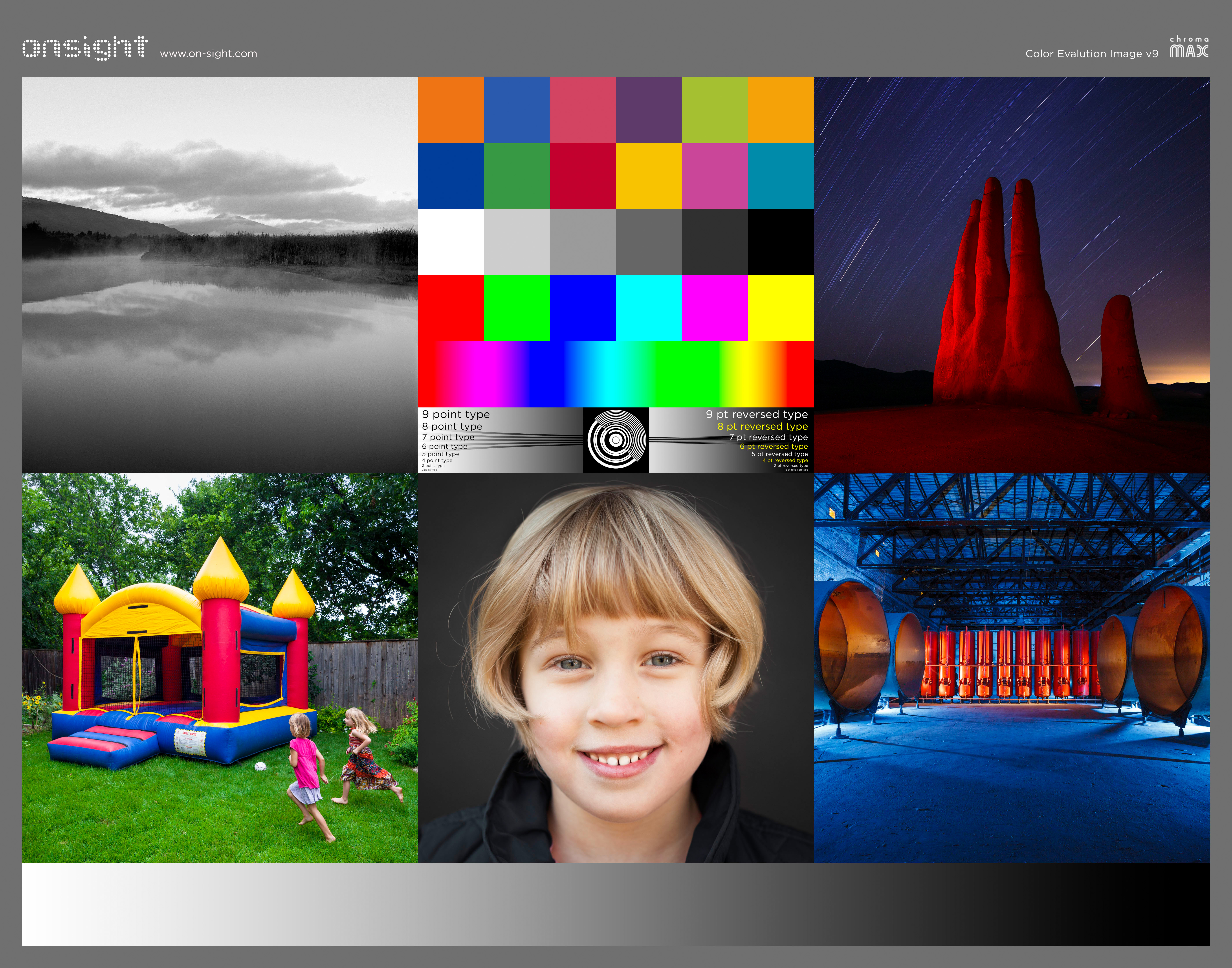Click the chroma MAX logo
Viewport: 1232px width, 968px height.
pos(1189,47)
